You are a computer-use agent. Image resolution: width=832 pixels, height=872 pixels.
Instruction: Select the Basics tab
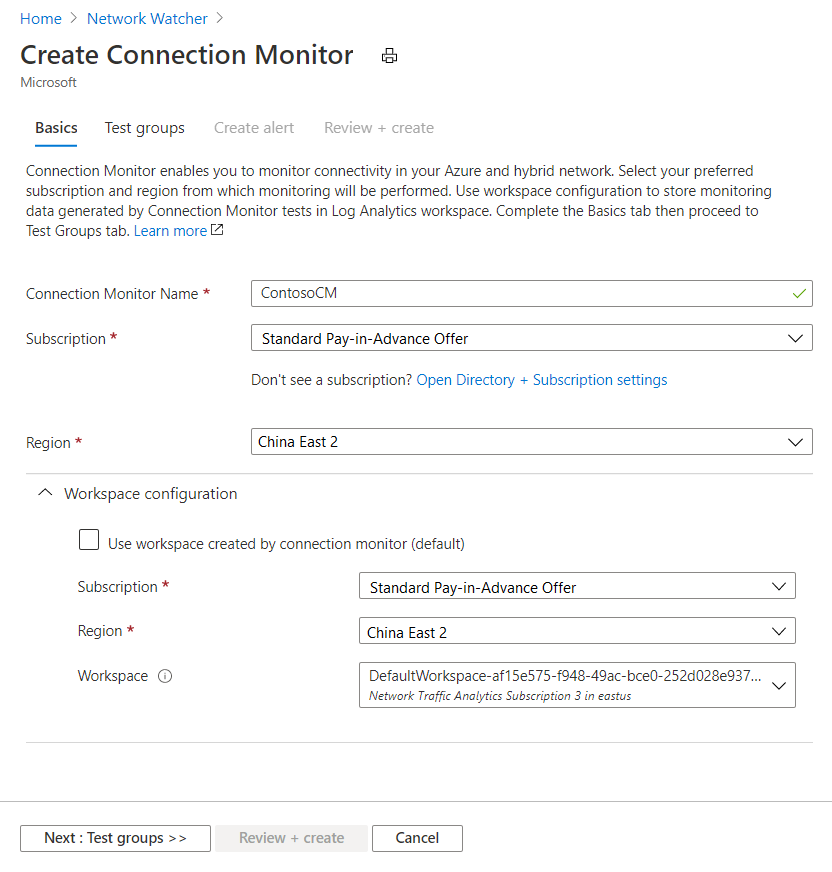click(56, 128)
